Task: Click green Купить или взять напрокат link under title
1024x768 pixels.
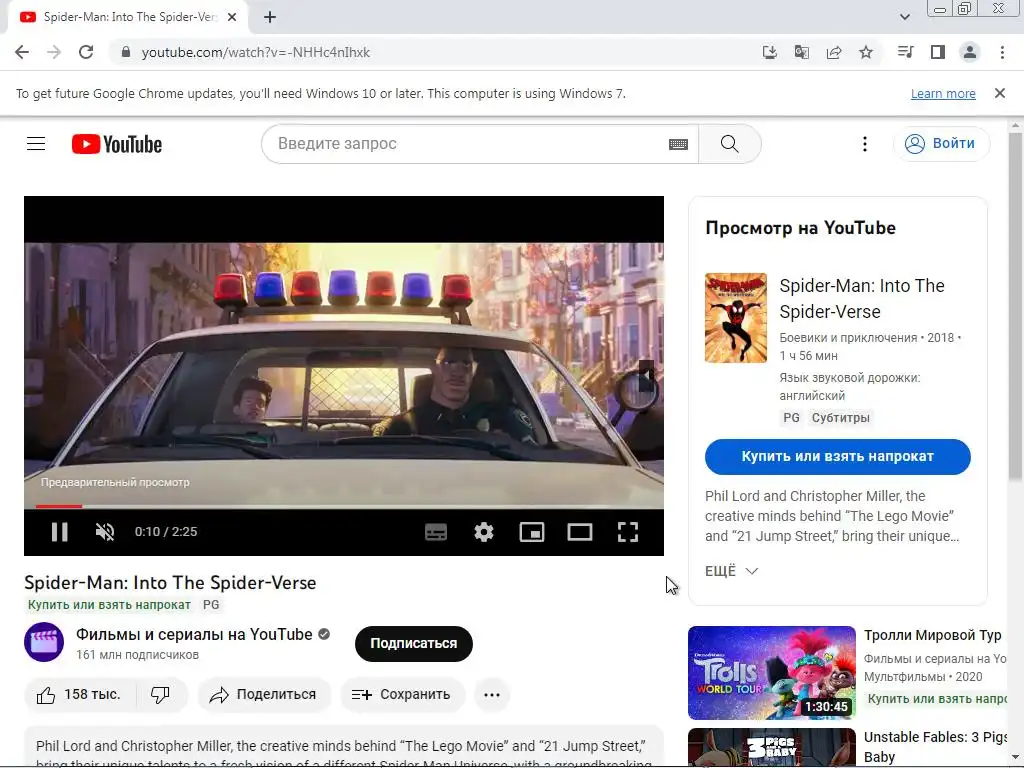Action: point(109,605)
